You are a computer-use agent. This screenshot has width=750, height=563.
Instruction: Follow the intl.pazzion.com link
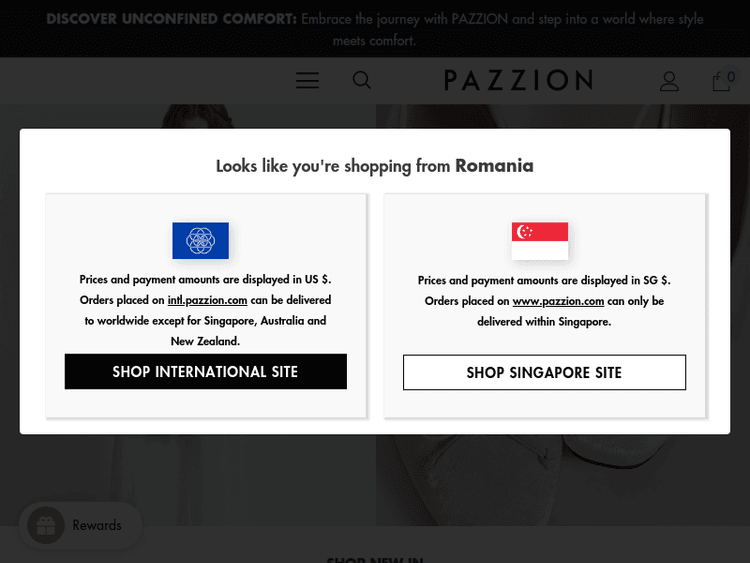pos(207,300)
